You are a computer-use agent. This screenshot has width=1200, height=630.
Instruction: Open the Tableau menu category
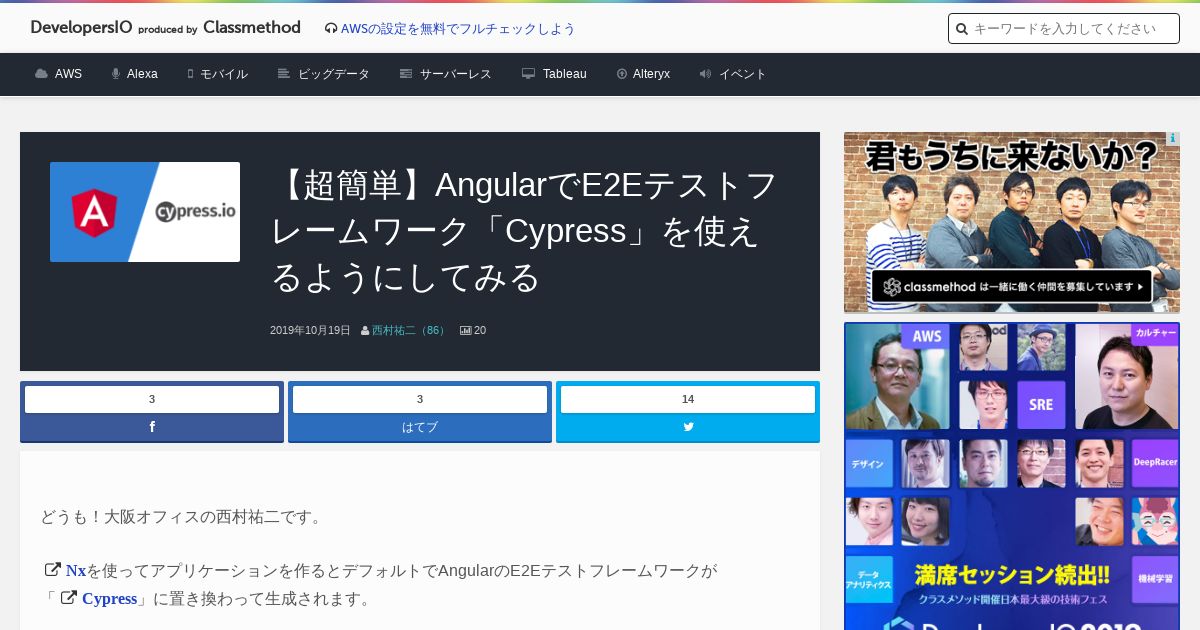pos(565,74)
